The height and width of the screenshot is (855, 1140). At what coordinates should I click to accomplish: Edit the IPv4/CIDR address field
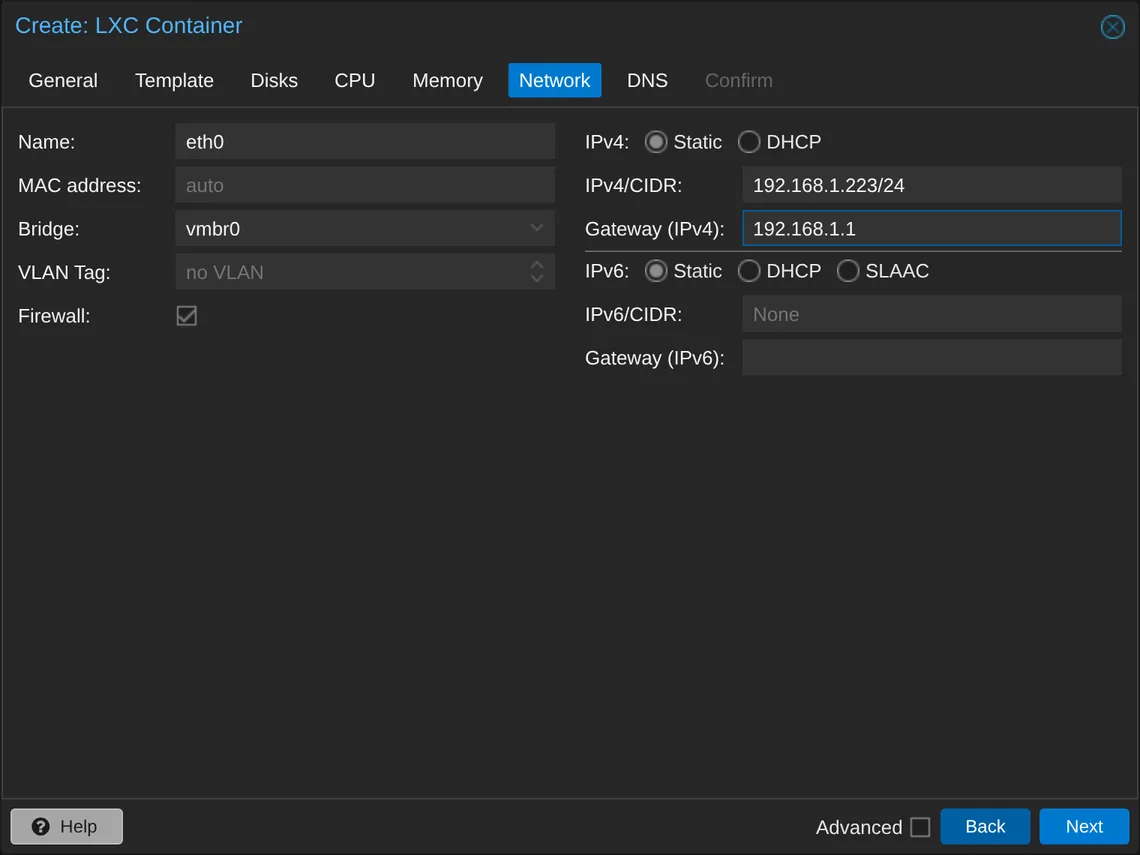[931, 185]
